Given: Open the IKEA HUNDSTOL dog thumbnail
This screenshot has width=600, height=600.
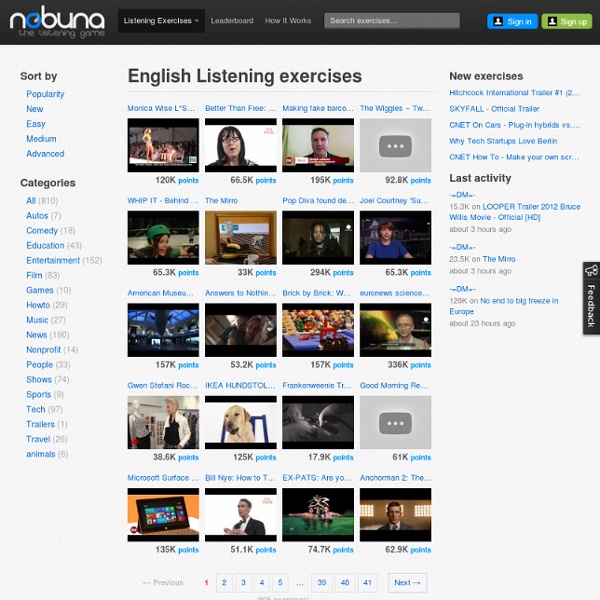Looking at the screenshot, I should coord(241,422).
